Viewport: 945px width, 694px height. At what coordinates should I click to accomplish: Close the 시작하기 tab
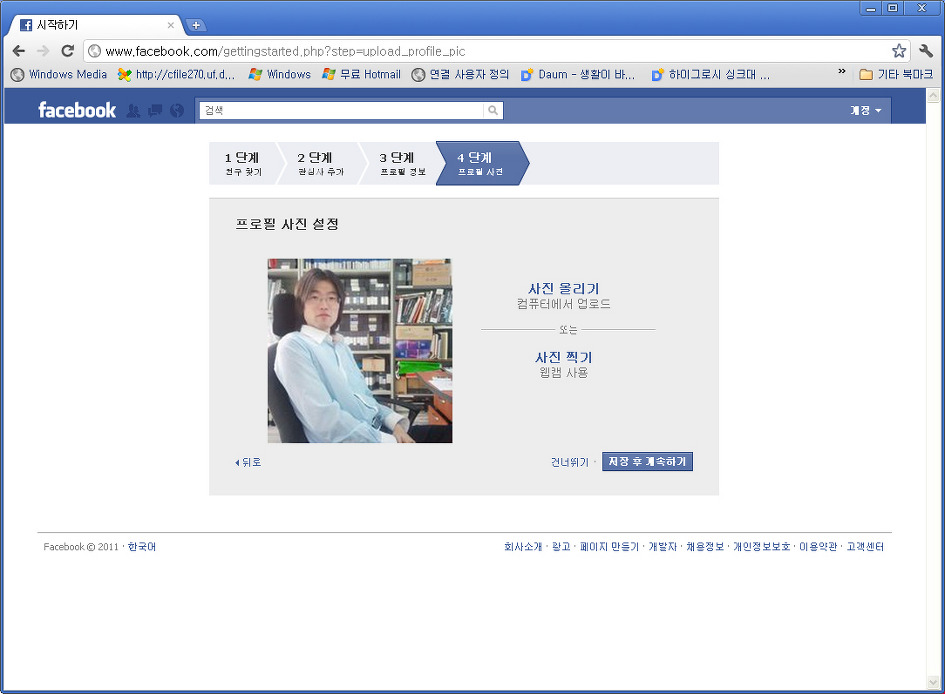tap(171, 25)
